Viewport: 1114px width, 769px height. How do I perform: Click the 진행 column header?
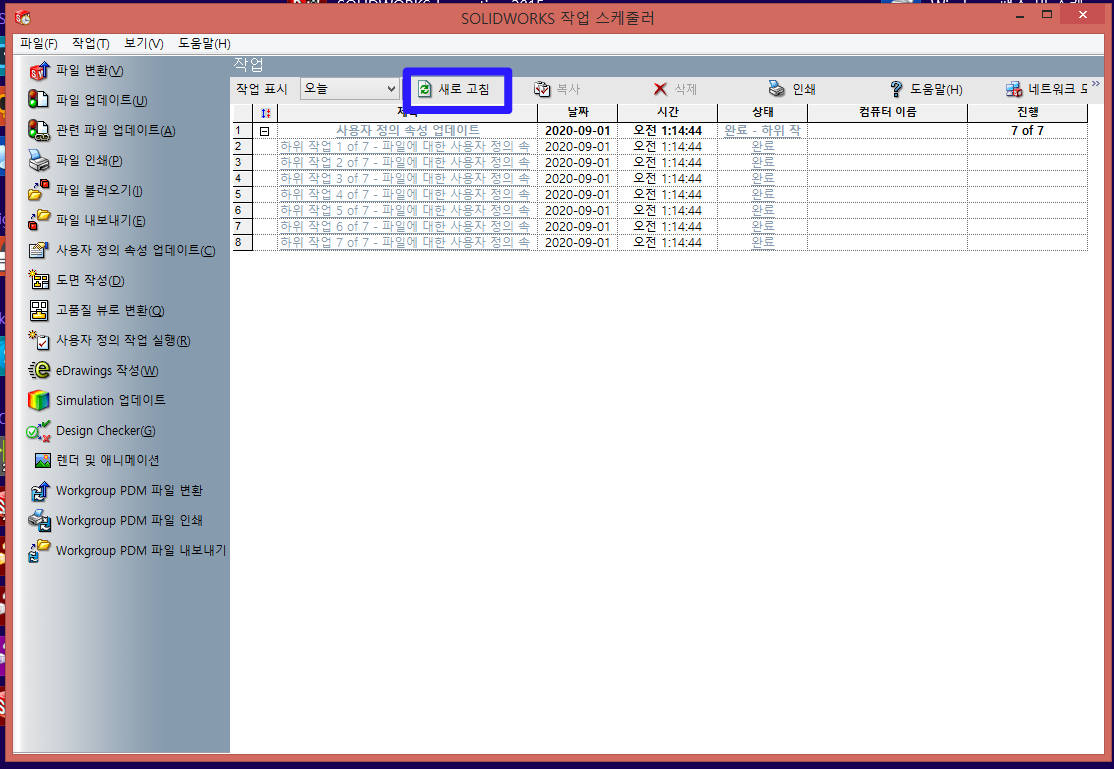coord(1027,112)
